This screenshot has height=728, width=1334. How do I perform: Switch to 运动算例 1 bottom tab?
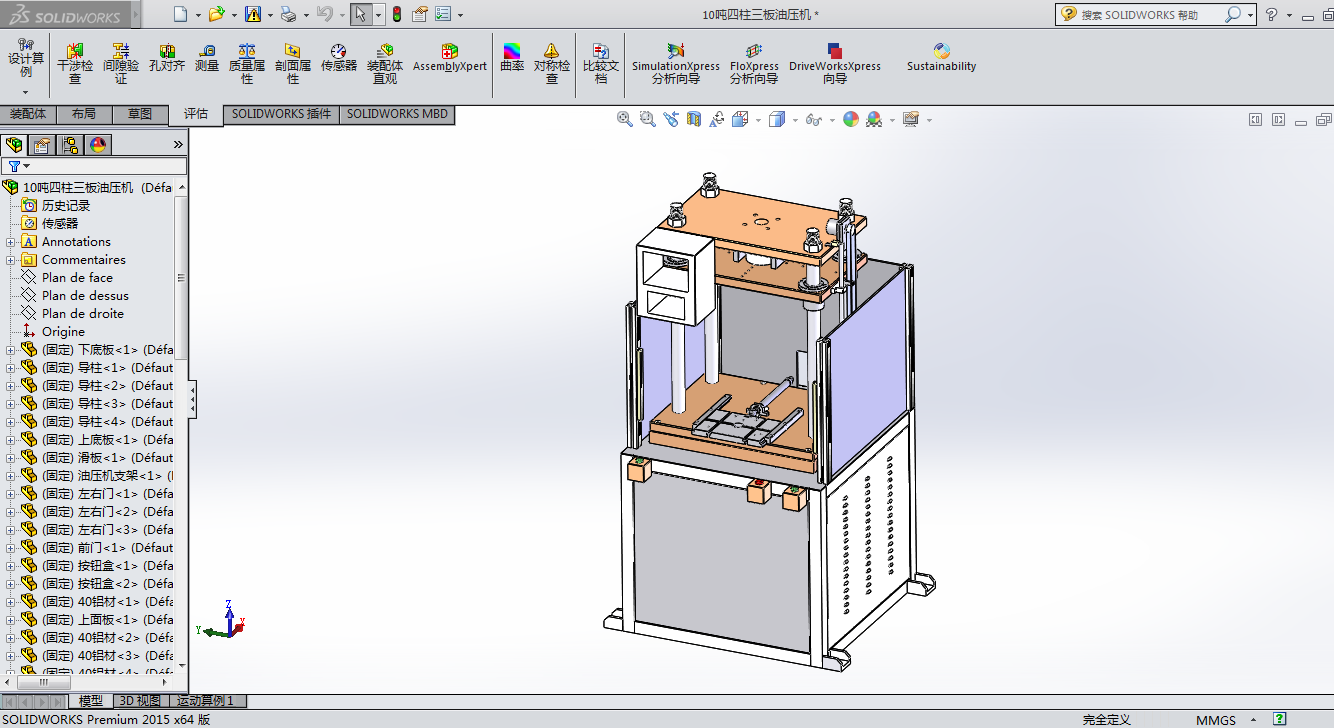point(206,701)
